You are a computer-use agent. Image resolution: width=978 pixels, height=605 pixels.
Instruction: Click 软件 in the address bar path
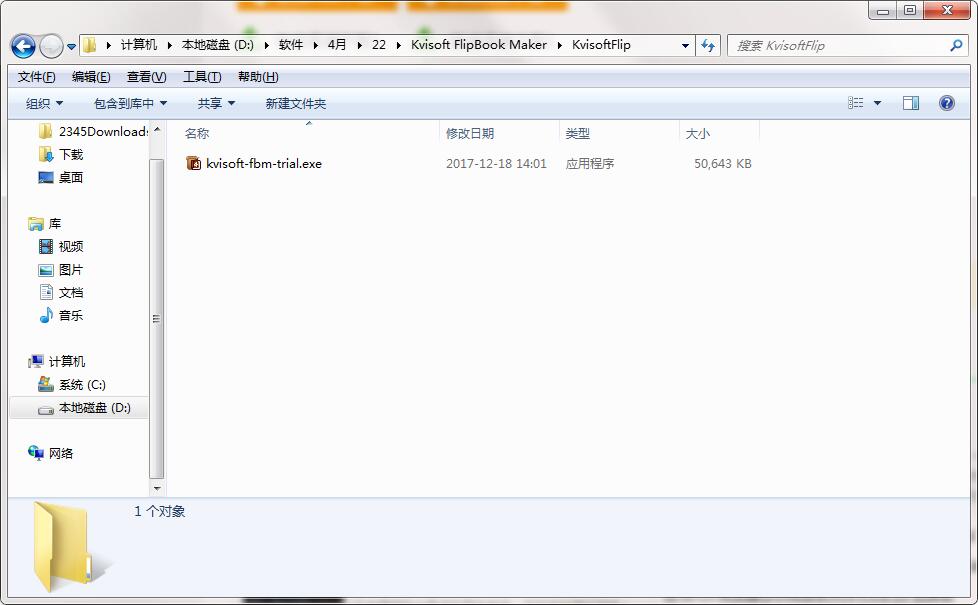(x=291, y=45)
